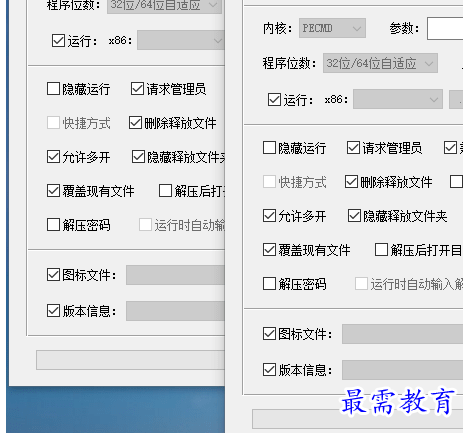Check 解压后打开目 option in front dialog

click(x=381, y=250)
